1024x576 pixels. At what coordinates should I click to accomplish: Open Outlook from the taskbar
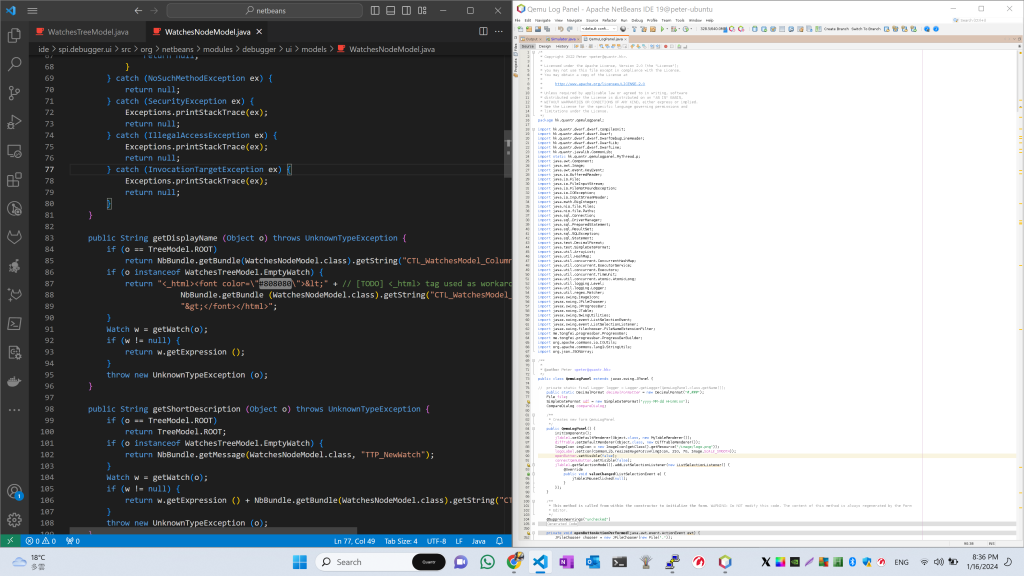coord(593,562)
